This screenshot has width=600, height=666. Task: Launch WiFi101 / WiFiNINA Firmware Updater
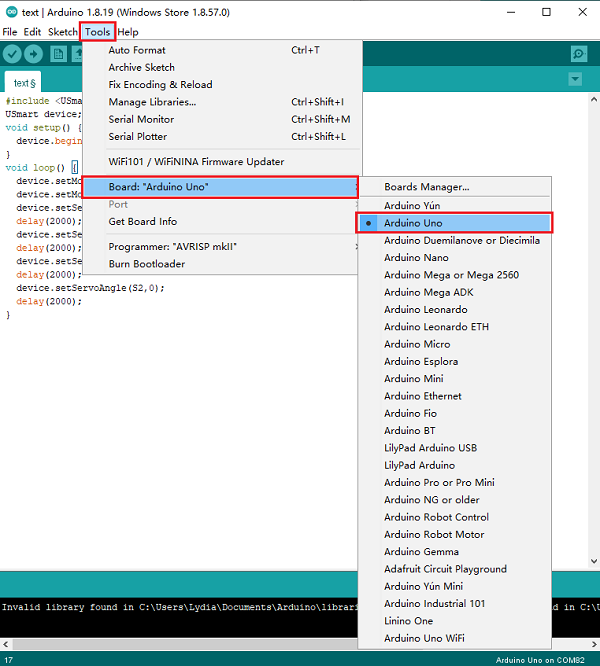(220, 162)
